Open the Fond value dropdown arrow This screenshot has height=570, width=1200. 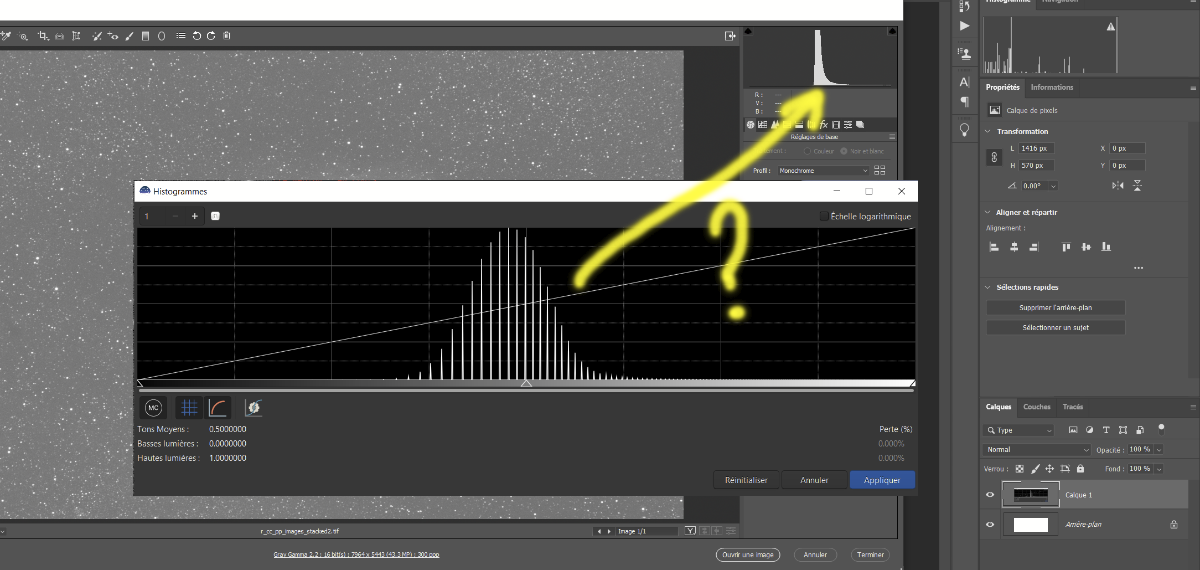click(1158, 469)
